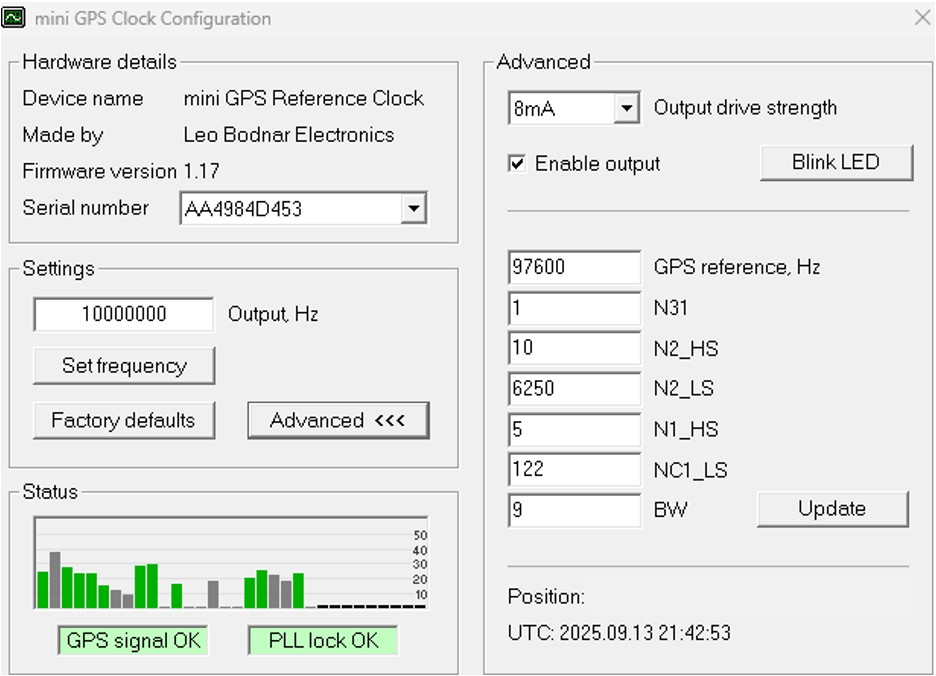Viewport: 936px width, 676px height.
Task: Toggle the Enable output checkbox
Action: [517, 164]
